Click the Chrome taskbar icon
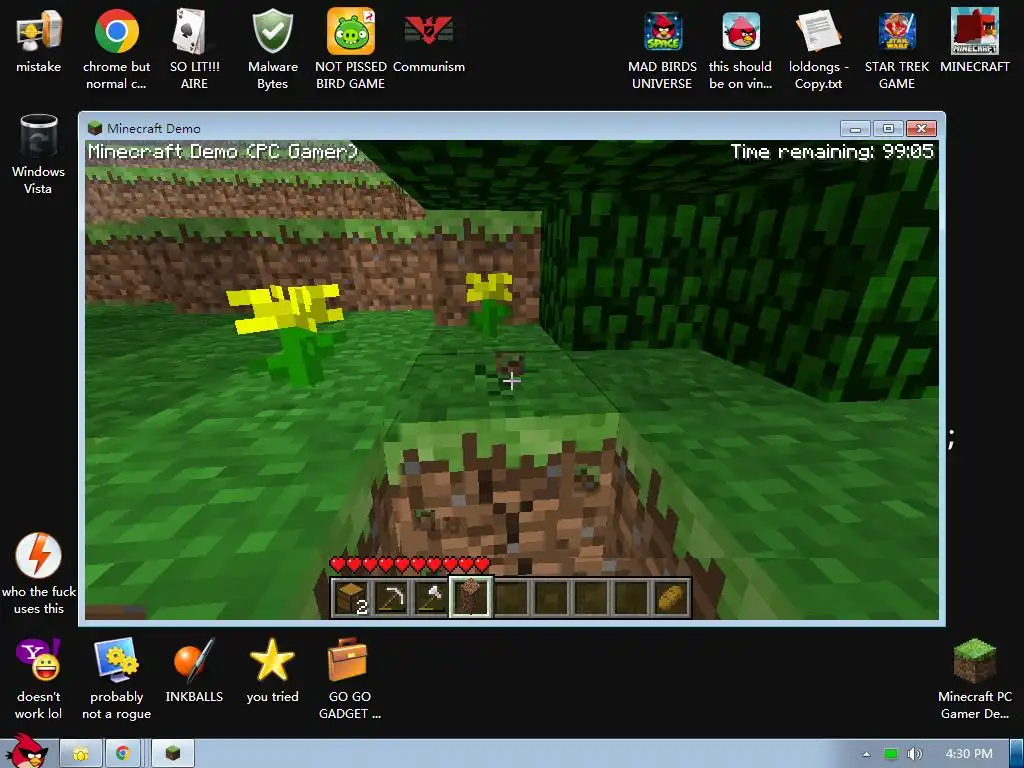 click(x=123, y=754)
